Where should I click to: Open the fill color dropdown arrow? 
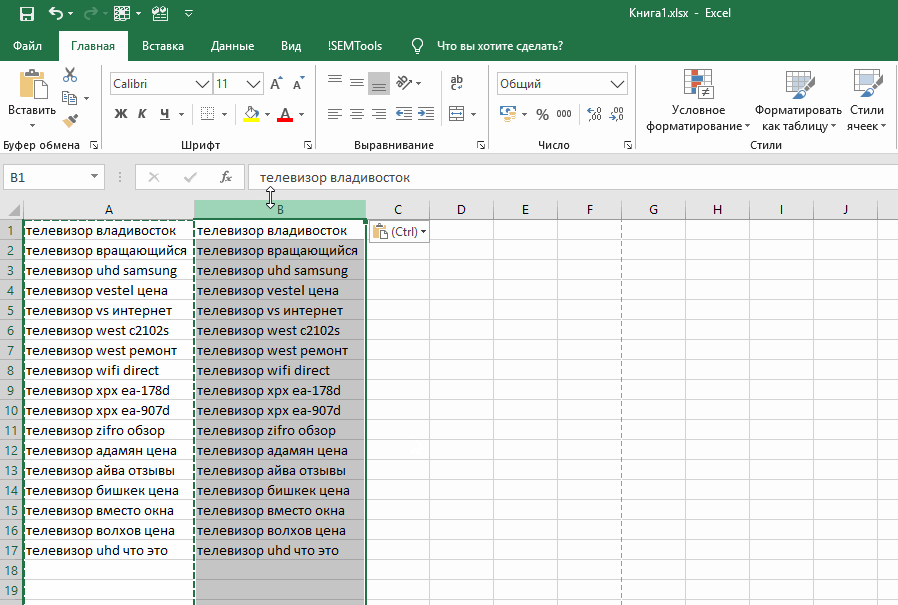[x=267, y=114]
